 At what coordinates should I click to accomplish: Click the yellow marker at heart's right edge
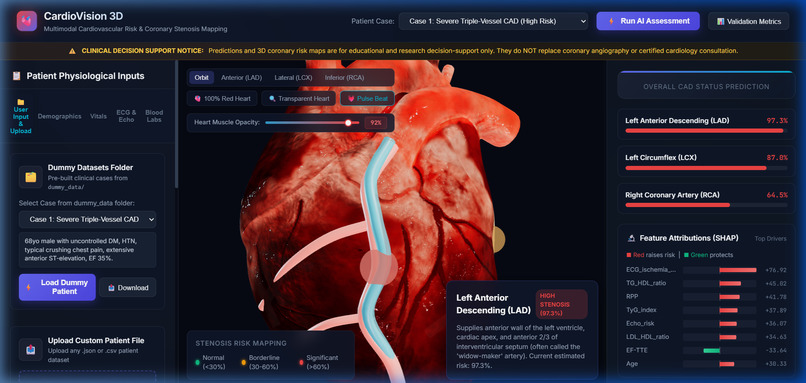[499, 239]
